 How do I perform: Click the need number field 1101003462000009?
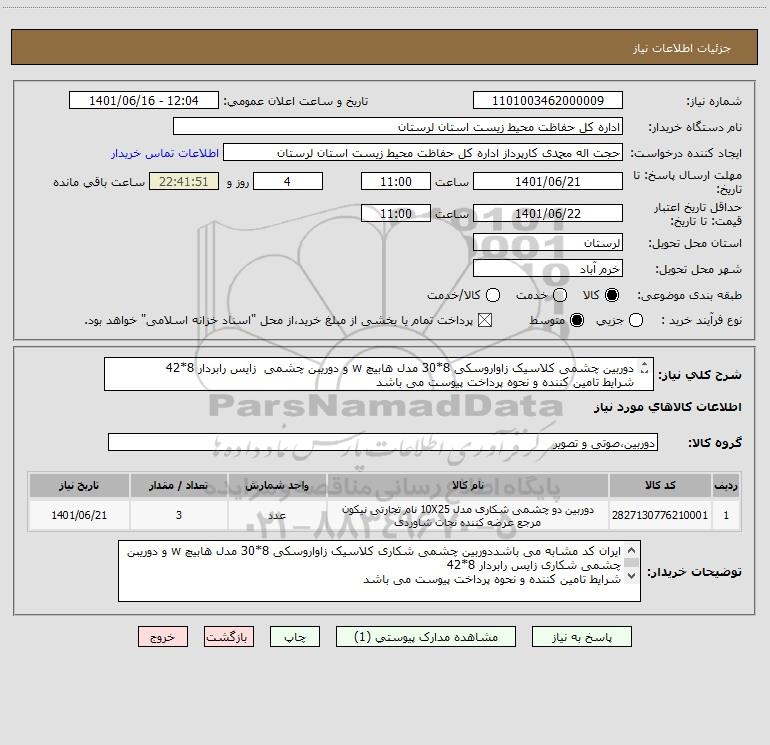pyautogui.click(x=548, y=101)
